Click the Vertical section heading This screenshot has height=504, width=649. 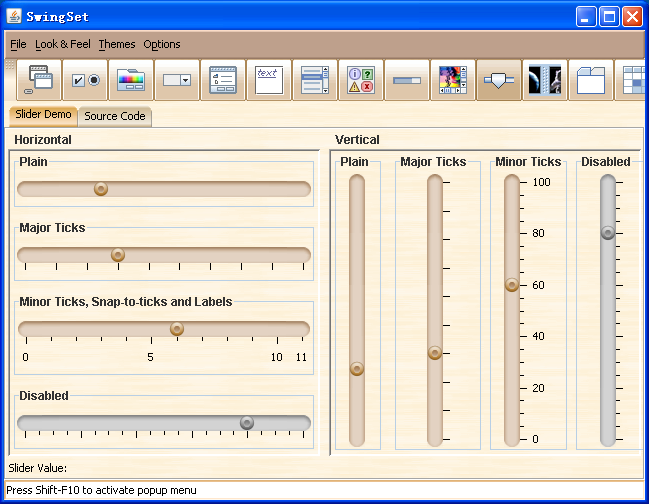pos(357,140)
